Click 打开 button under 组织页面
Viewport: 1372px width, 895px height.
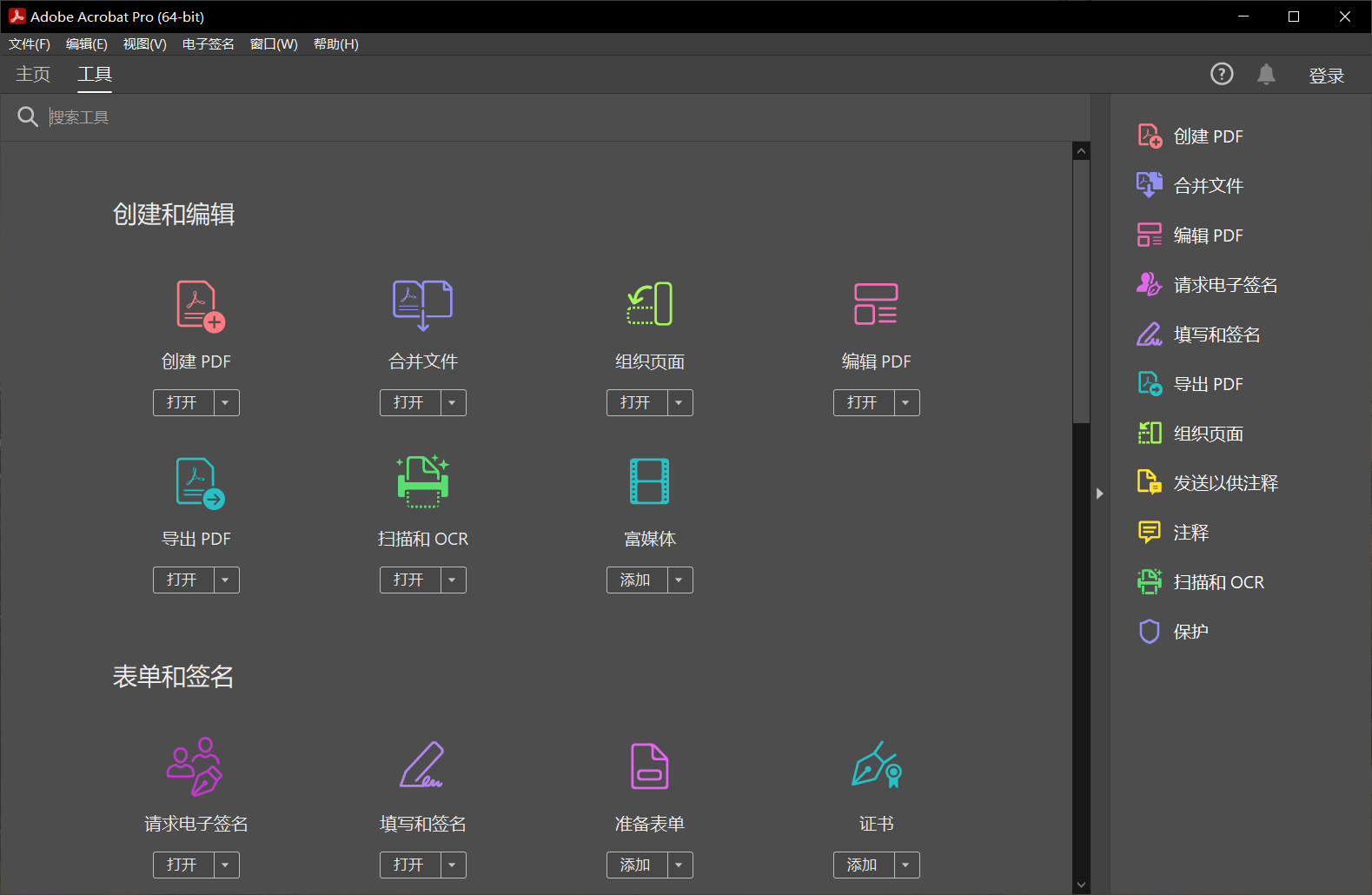coord(636,403)
